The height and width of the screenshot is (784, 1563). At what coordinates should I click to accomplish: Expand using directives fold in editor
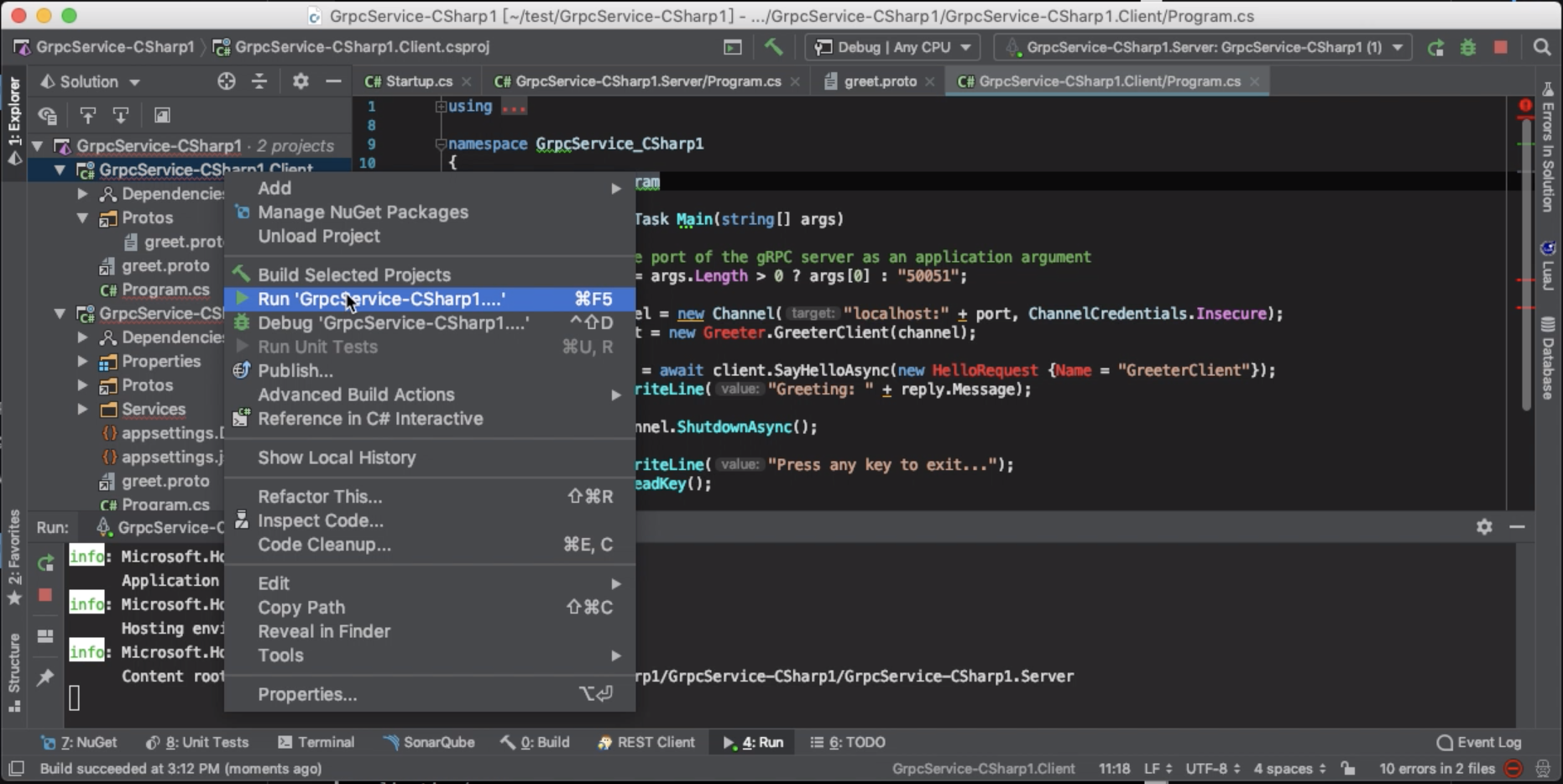(441, 107)
